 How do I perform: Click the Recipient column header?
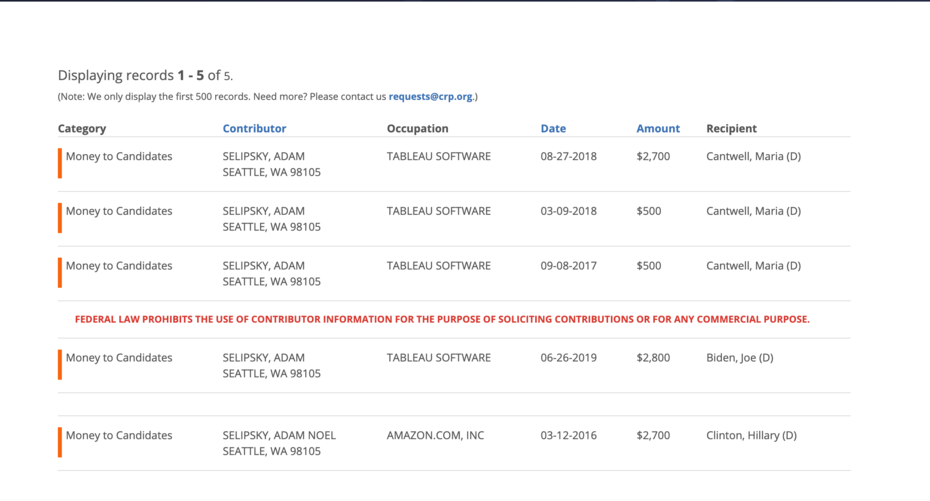[731, 129]
